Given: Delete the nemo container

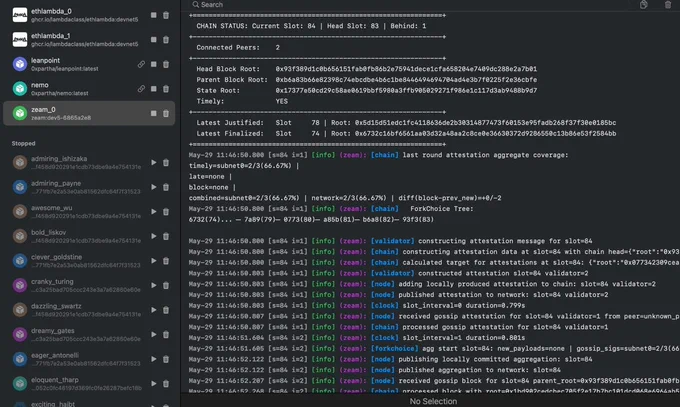Looking at the screenshot, I should pos(166,89).
